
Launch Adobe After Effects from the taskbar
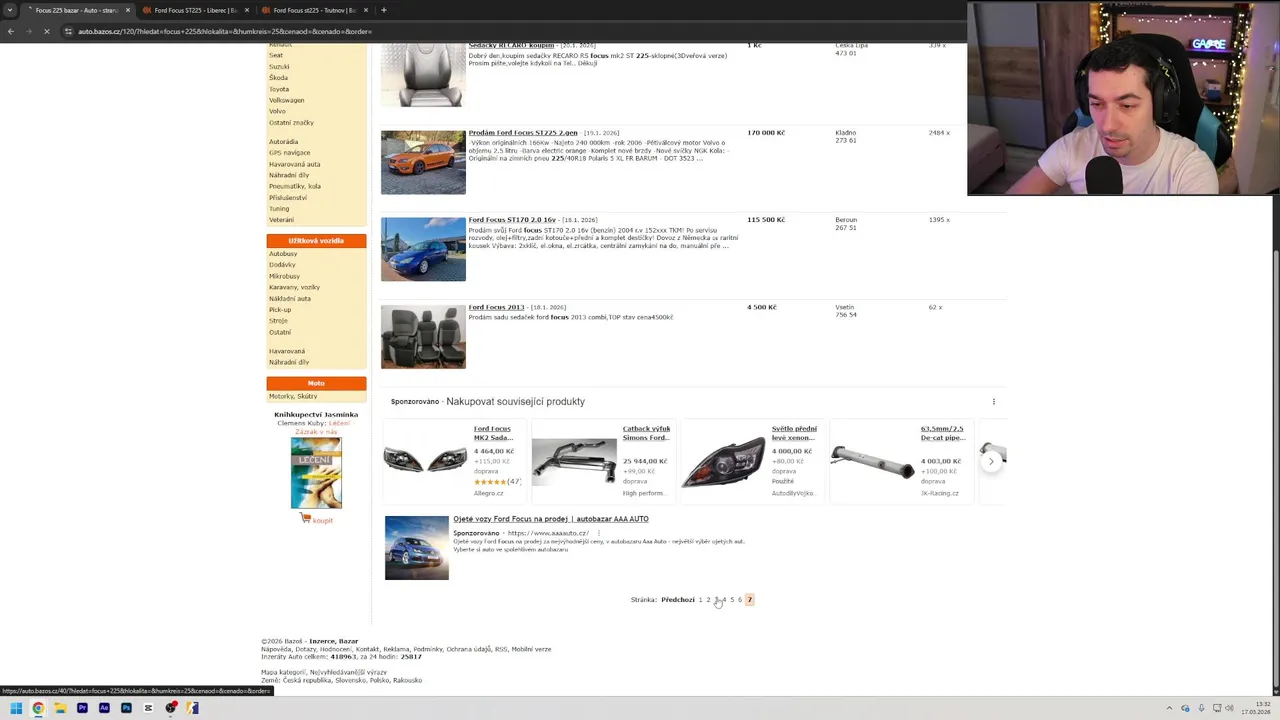pyautogui.click(x=104, y=708)
